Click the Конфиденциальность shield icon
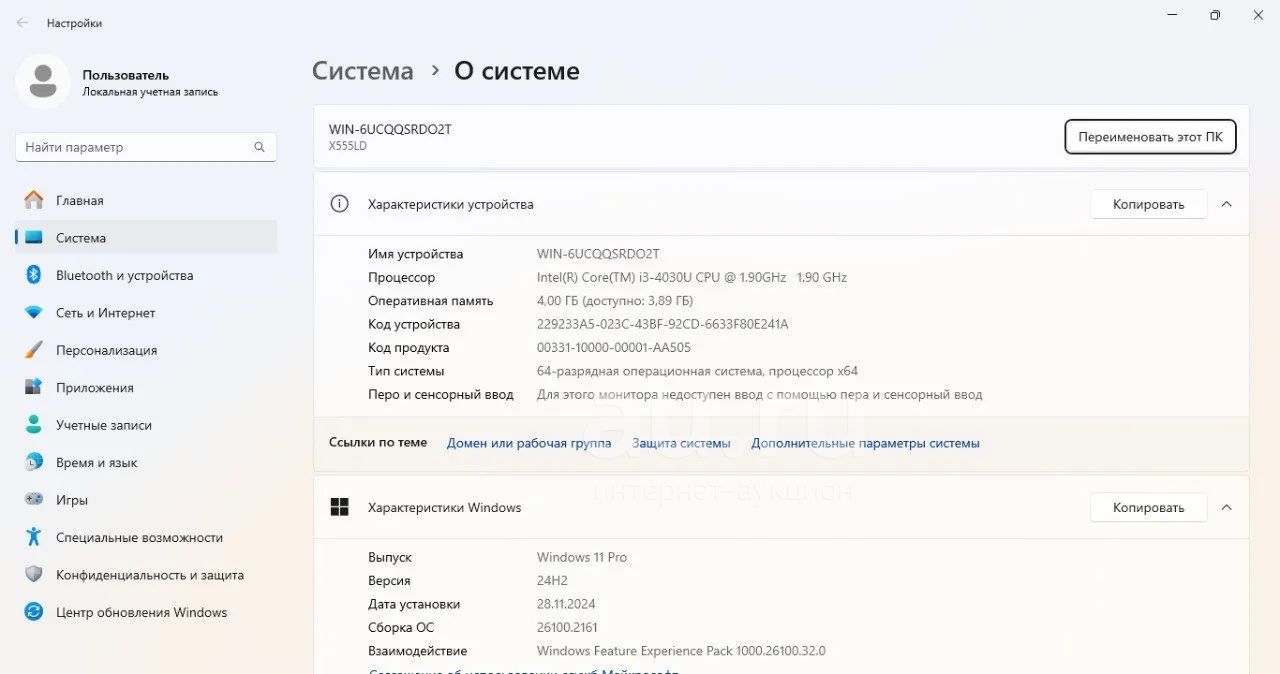Image resolution: width=1280 pixels, height=674 pixels. coord(34,574)
